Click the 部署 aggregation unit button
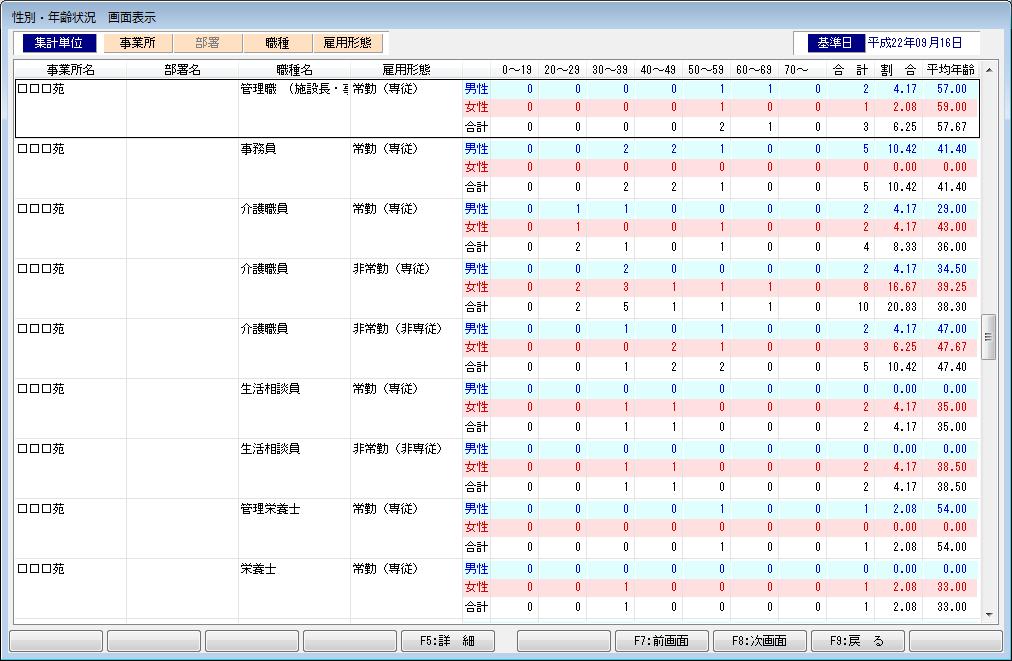Screen dimensions: 1012x661 208,43
